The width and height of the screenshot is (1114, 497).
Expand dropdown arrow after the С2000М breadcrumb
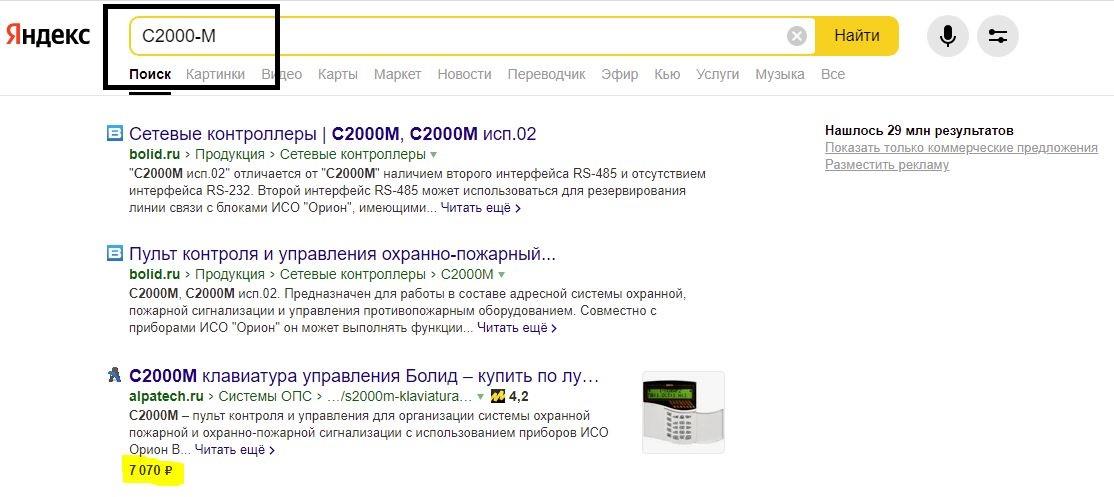tap(502, 275)
